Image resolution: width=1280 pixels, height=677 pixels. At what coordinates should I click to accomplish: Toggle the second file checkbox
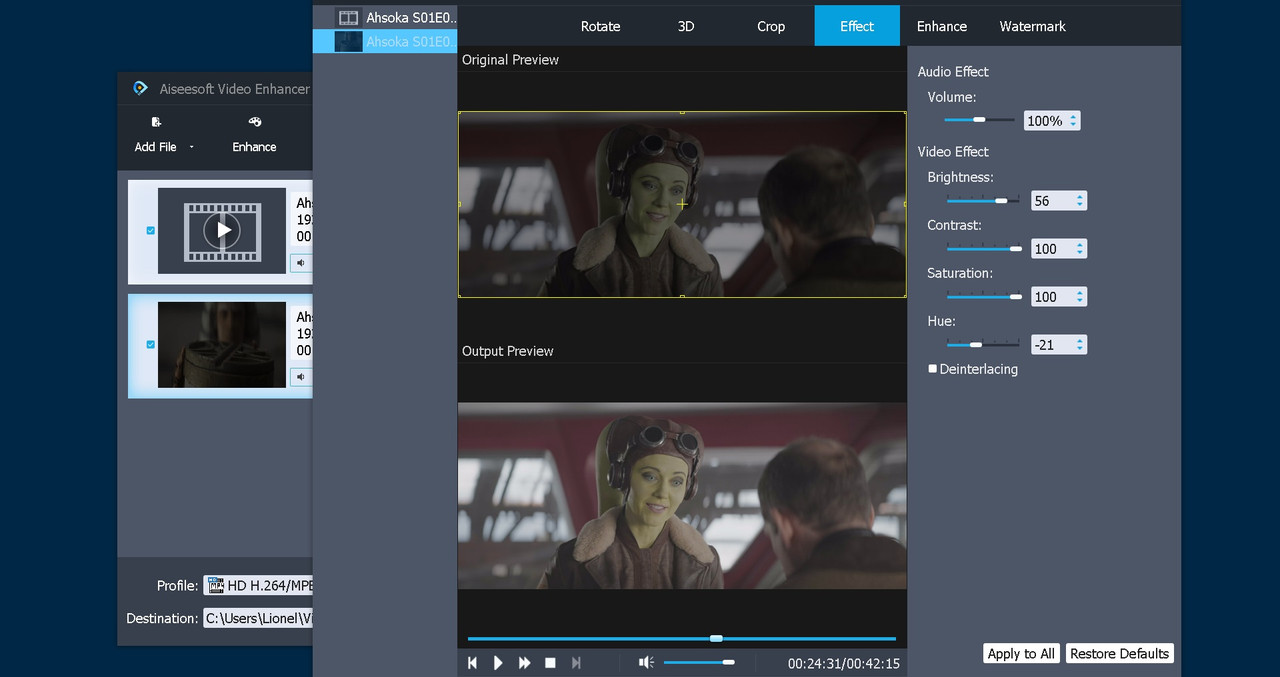(x=151, y=344)
